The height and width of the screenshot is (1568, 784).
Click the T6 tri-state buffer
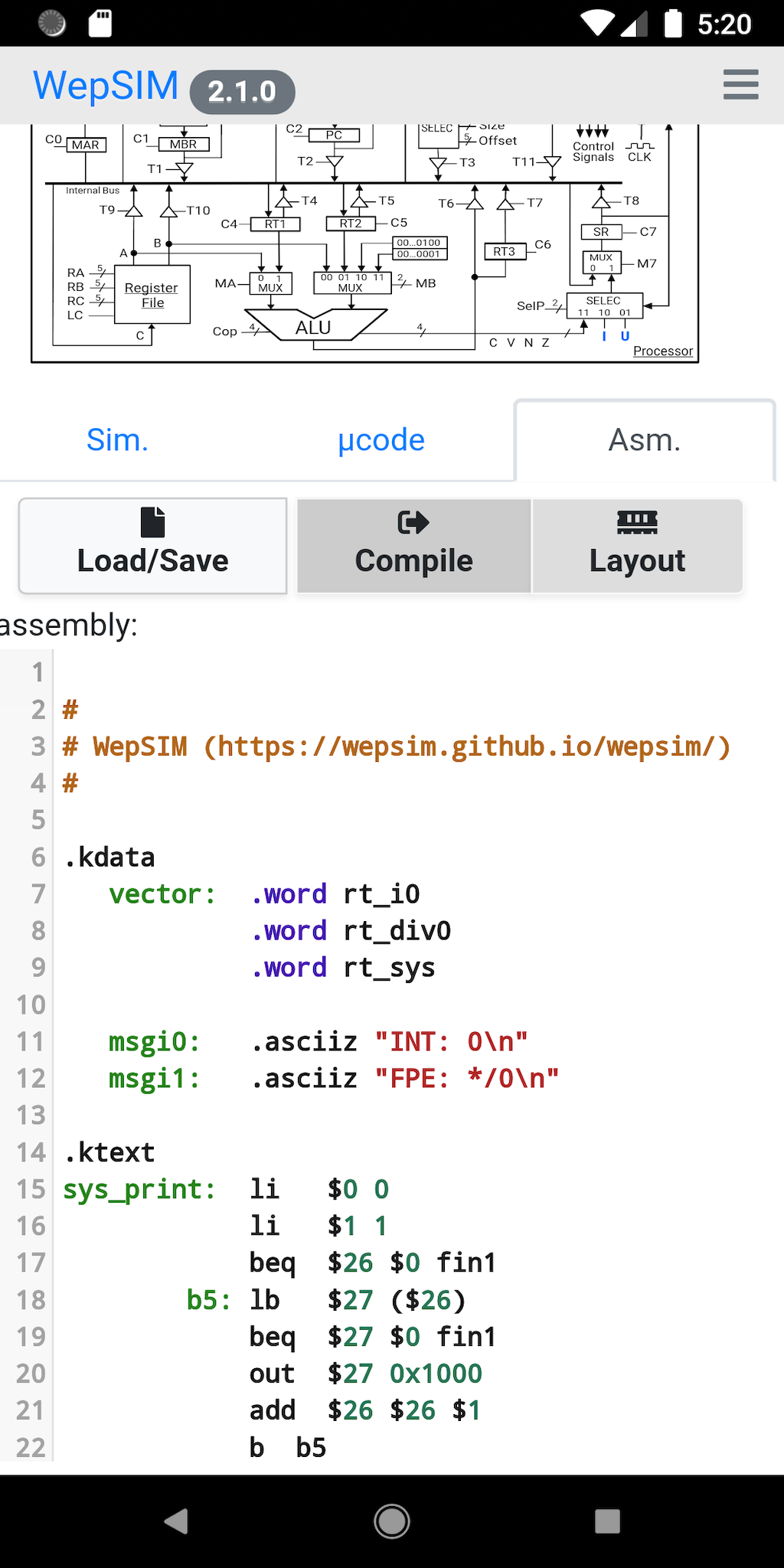tap(475, 204)
